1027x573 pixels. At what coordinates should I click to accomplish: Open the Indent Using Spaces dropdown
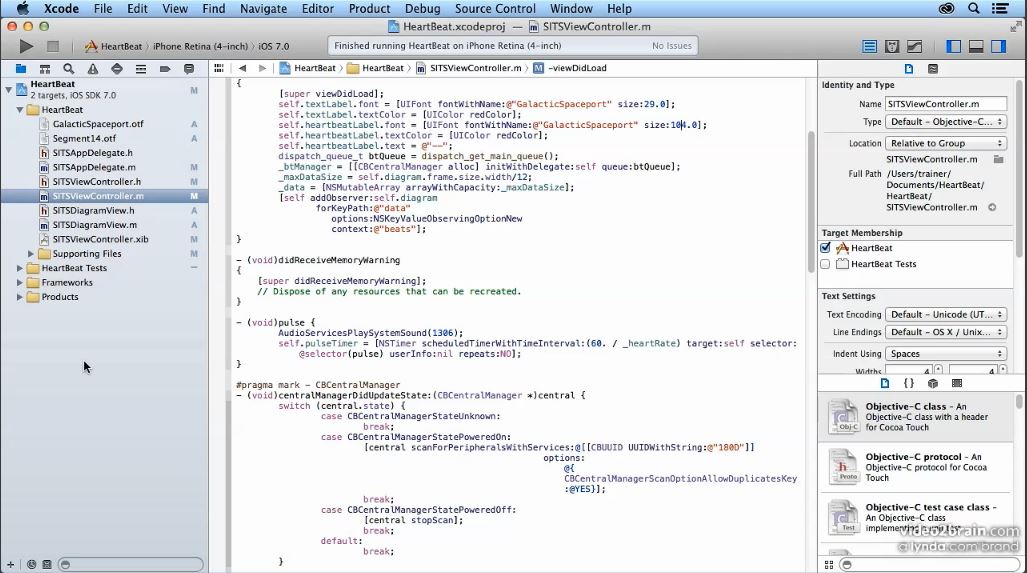[945, 353]
